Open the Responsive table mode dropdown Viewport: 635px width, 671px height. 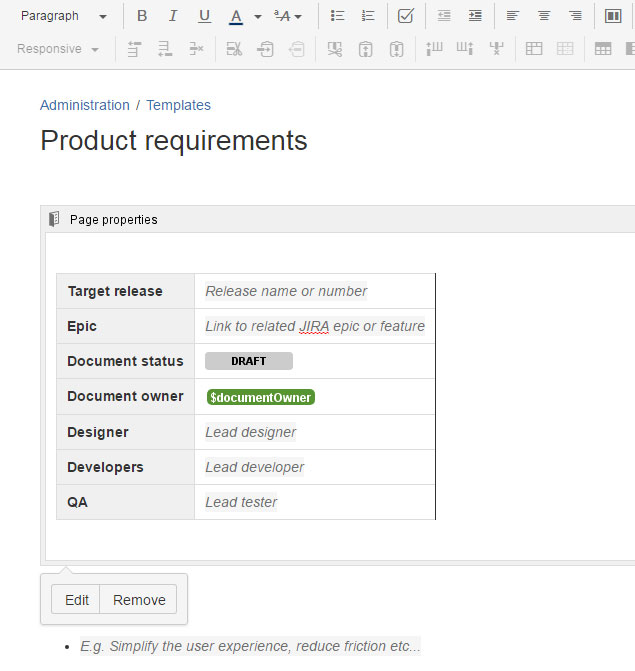coord(58,49)
